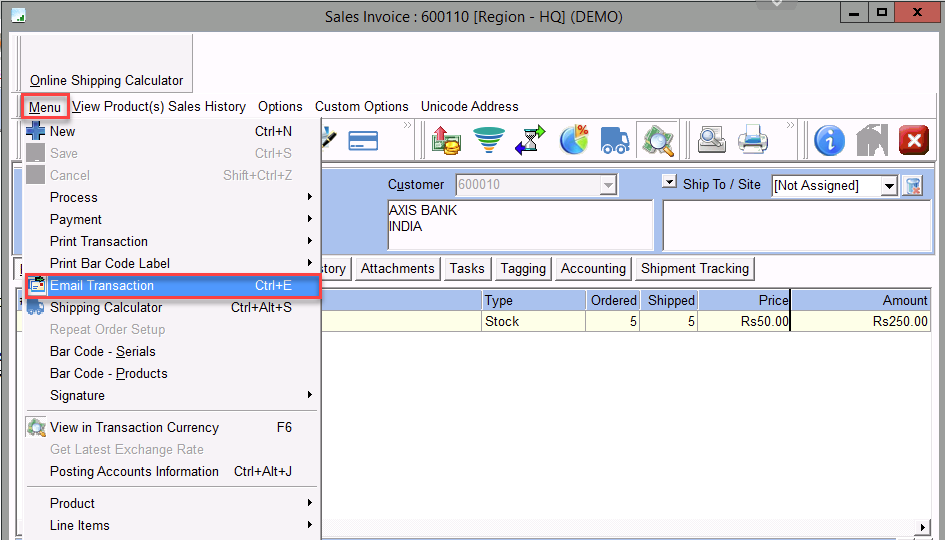Click the credit card payment icon
Viewport: 945px width, 540px height.
[x=362, y=141]
